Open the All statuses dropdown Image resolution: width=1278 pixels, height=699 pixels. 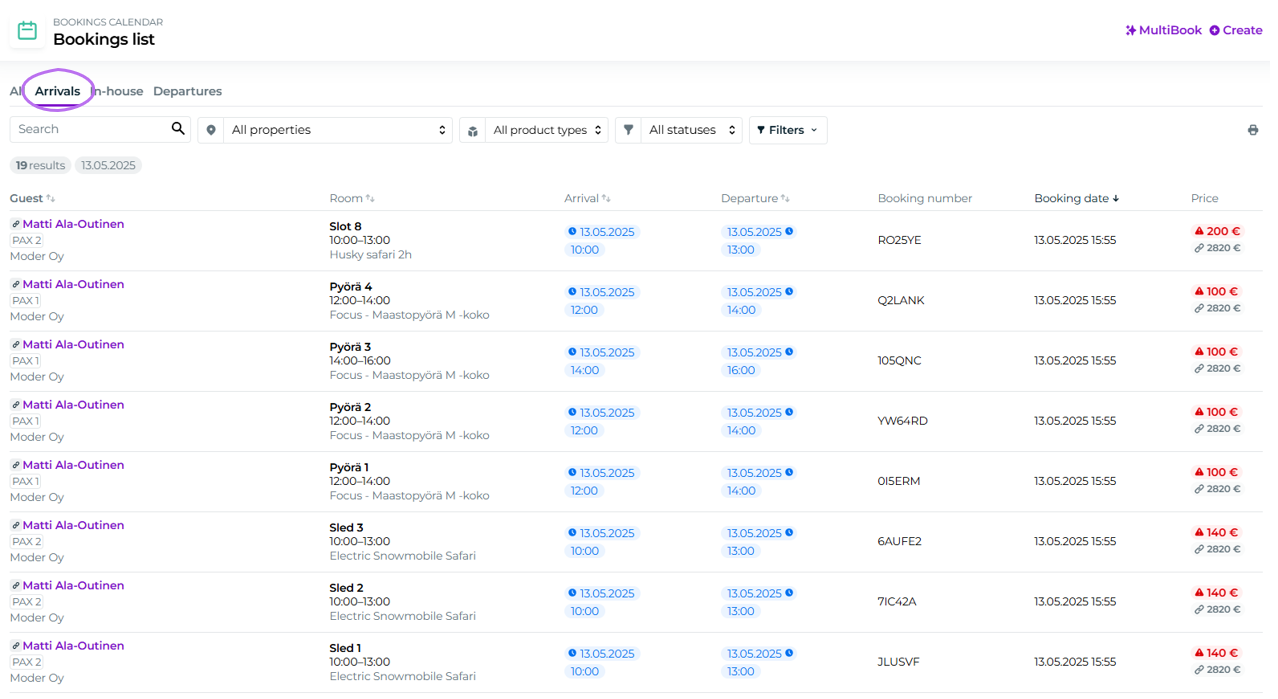[x=692, y=130]
